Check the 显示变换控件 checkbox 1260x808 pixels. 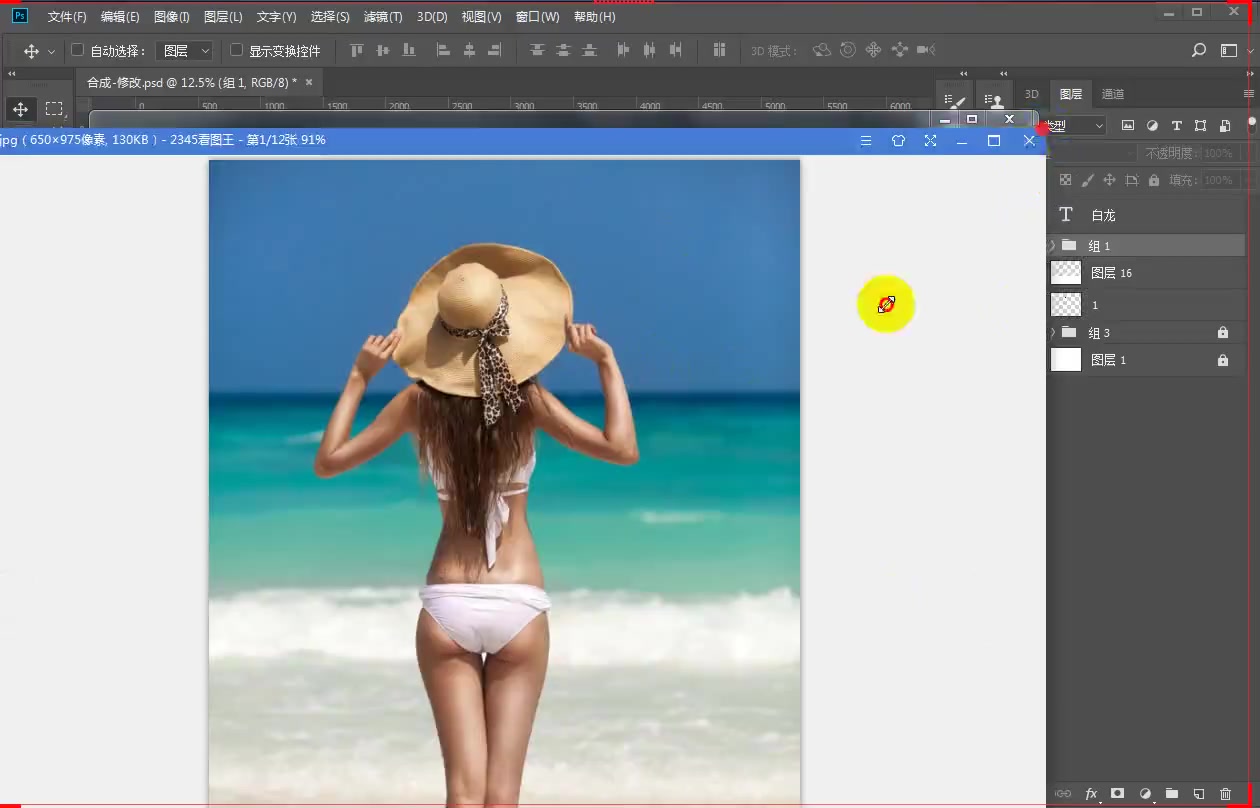tap(237, 50)
